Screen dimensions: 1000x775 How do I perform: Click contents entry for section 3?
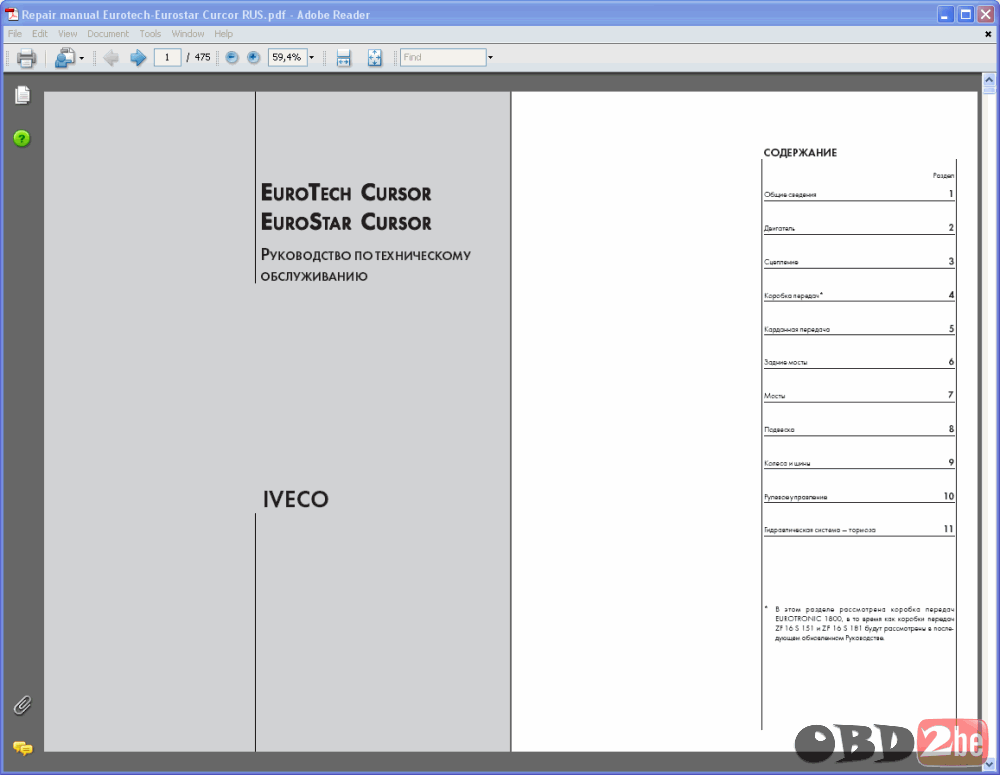tap(859, 262)
